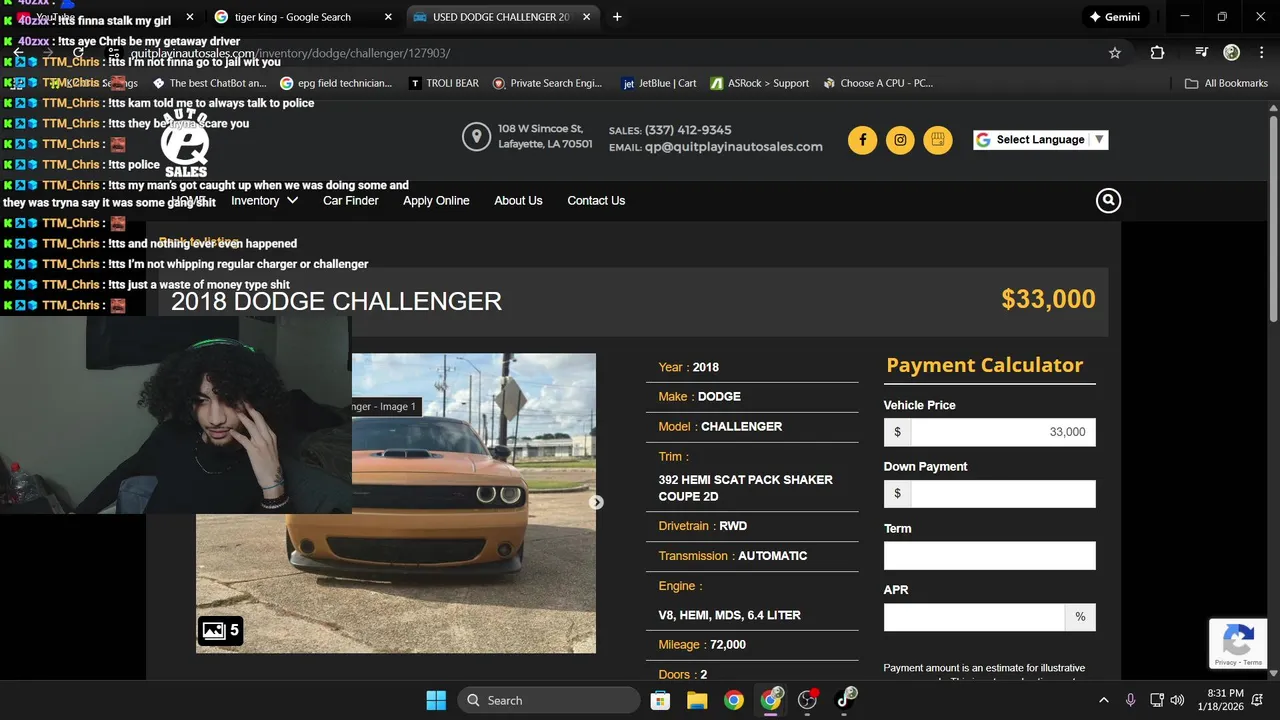Open the Apply Online menu item
The image size is (1280, 720).
[x=436, y=201]
